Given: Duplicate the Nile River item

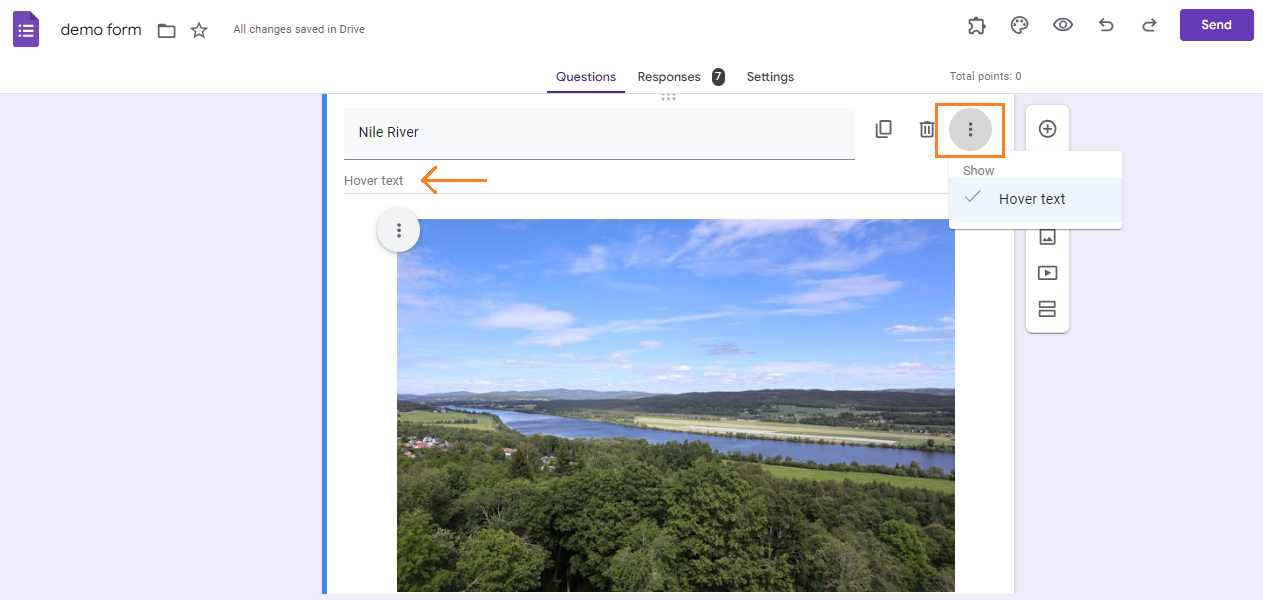Looking at the screenshot, I should [x=884, y=129].
